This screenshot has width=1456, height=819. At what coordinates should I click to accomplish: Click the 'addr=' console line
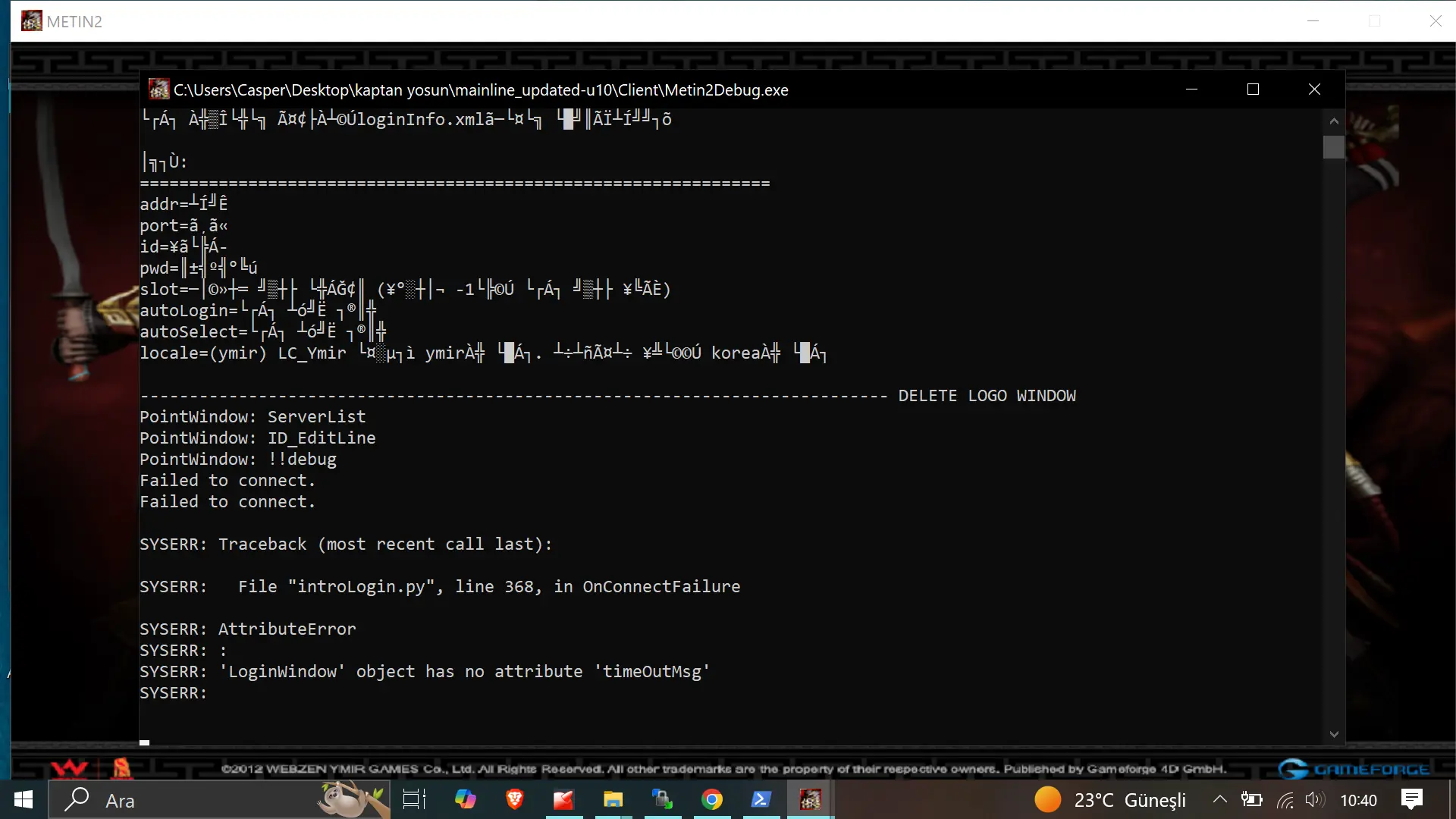pyautogui.click(x=184, y=205)
